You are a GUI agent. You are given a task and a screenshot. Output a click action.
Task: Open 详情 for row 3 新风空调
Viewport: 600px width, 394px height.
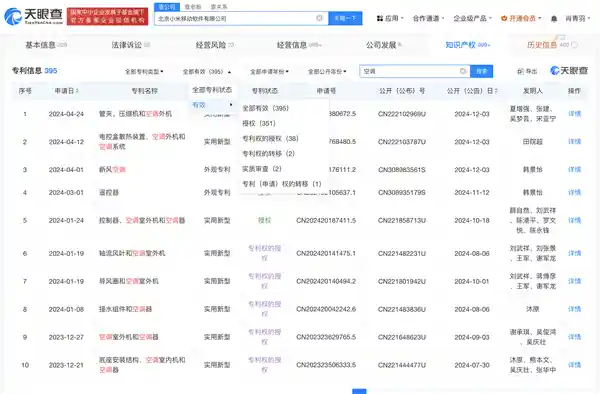tap(574, 169)
